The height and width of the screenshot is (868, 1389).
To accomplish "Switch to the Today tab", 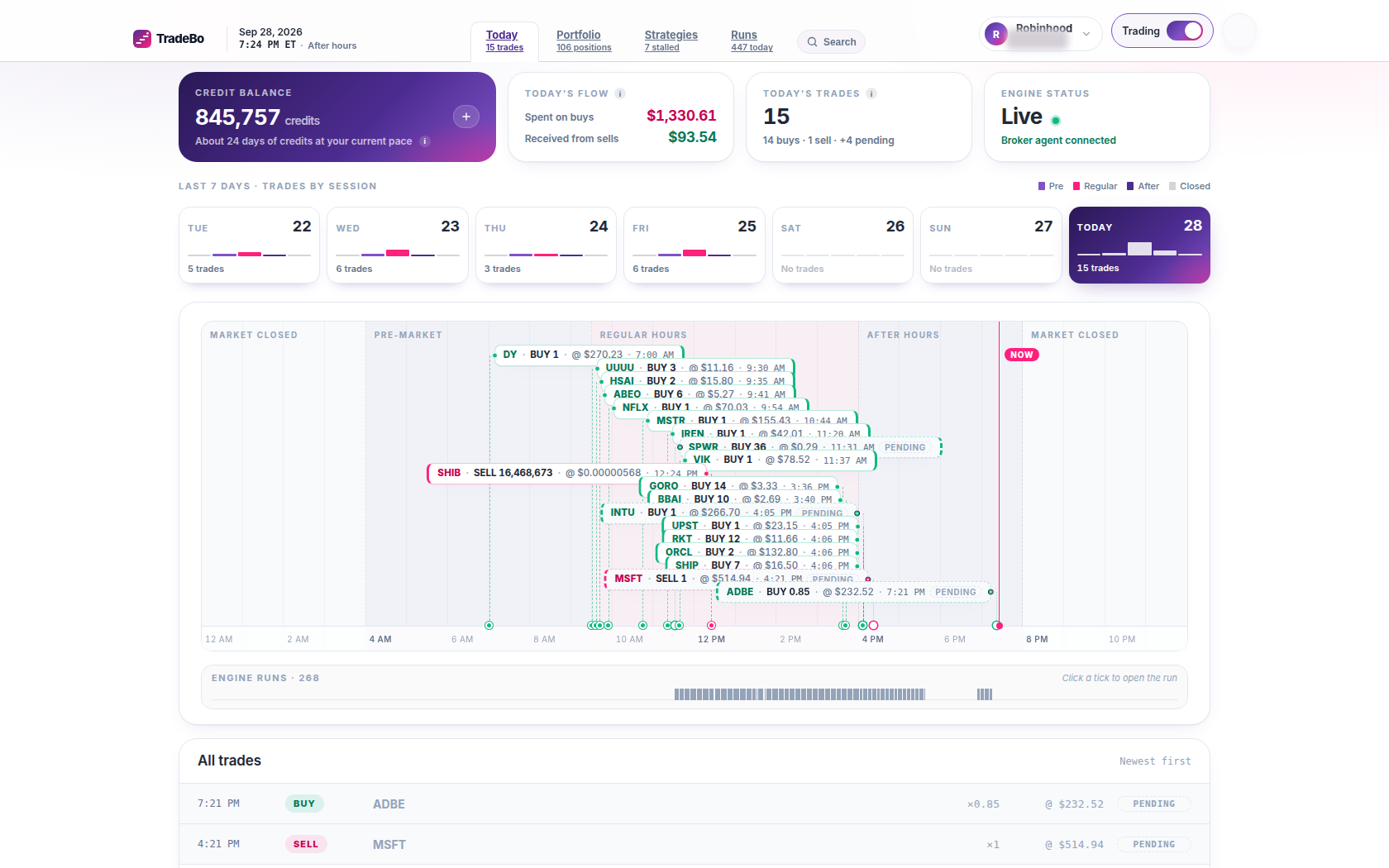I will pos(504,41).
